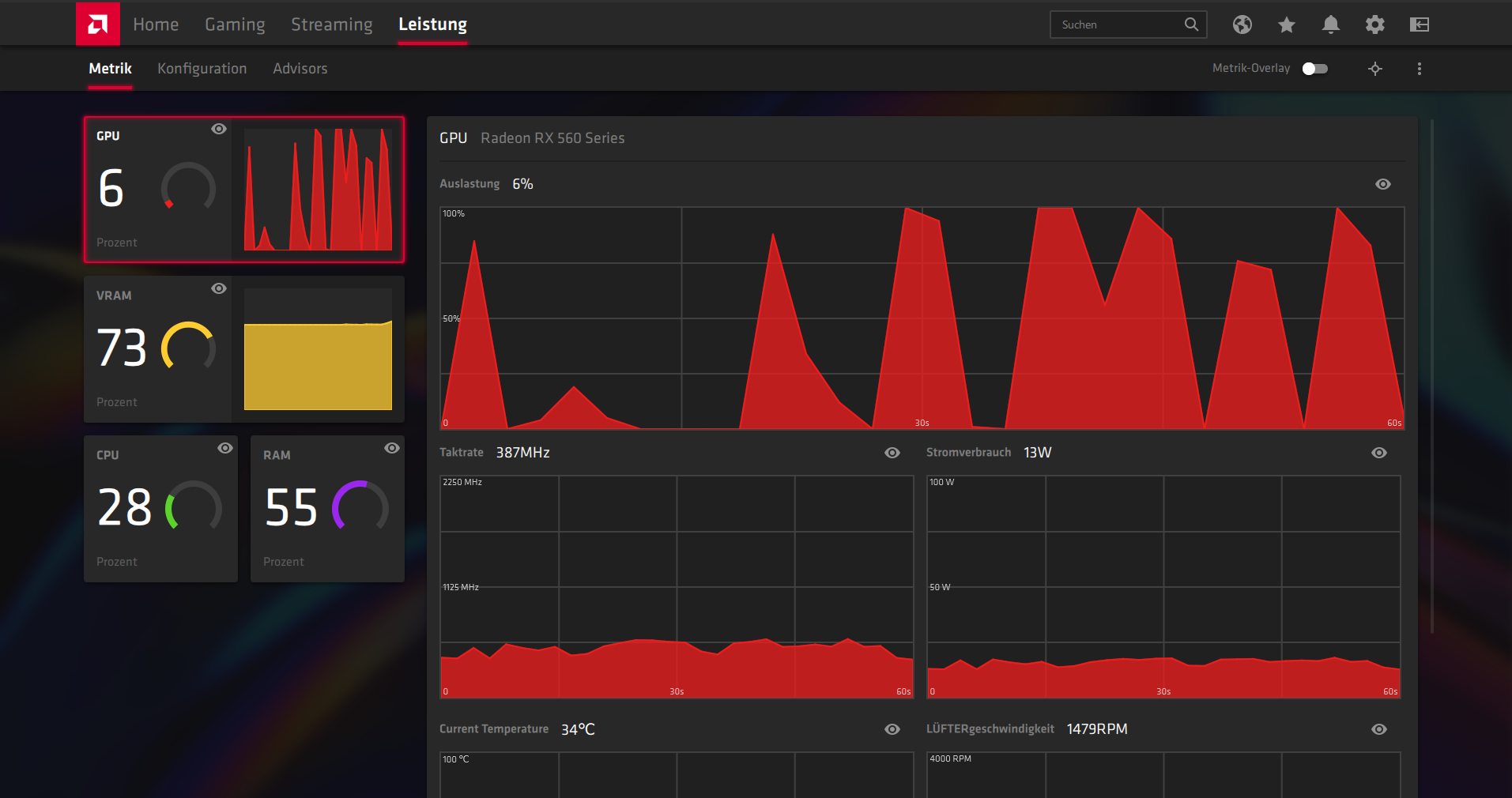
Task: Open the user account icon
Action: [1419, 24]
